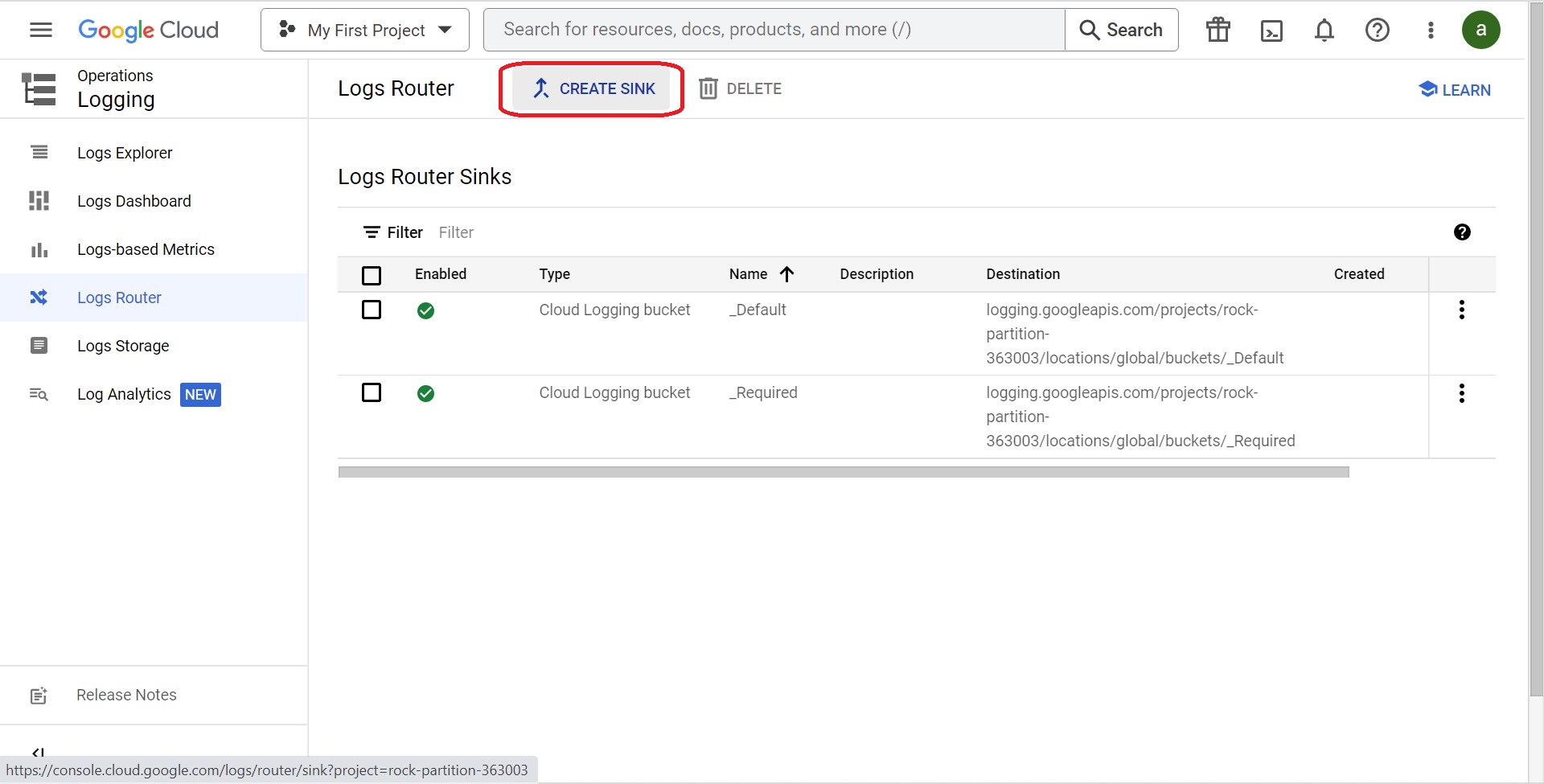Click CREATE SINK to add a sink
Viewport: 1544px width, 784px height.
point(595,88)
